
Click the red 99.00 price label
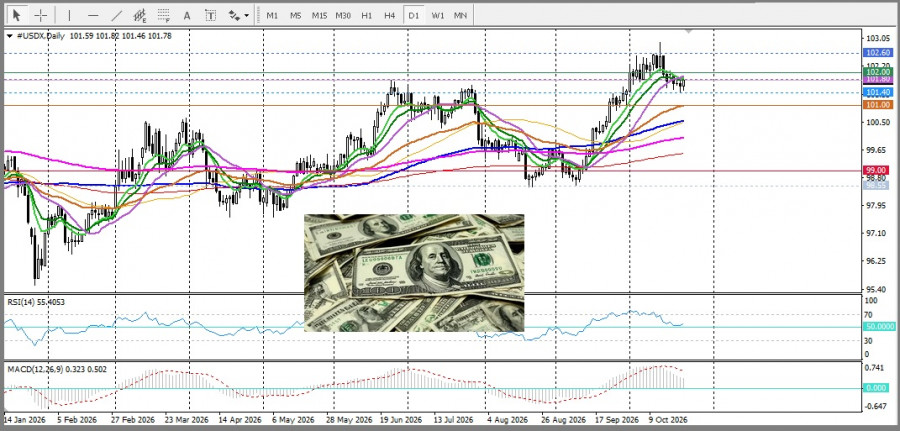(x=878, y=170)
